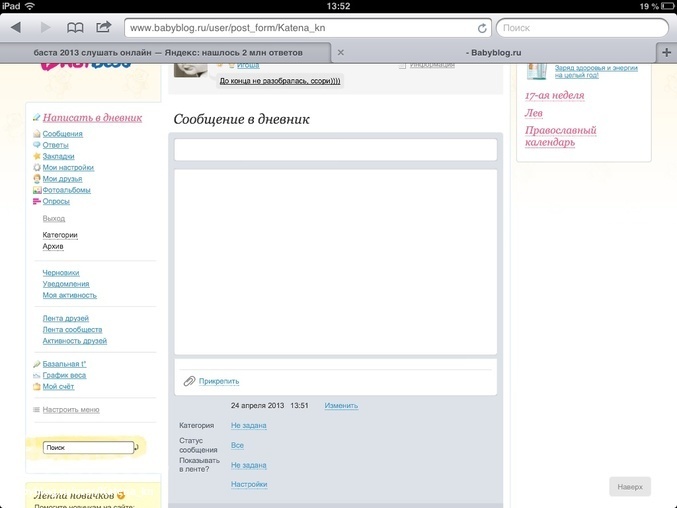Open the message status 'Все' selector
Image resolution: width=677 pixels, height=508 pixels.
point(237,445)
